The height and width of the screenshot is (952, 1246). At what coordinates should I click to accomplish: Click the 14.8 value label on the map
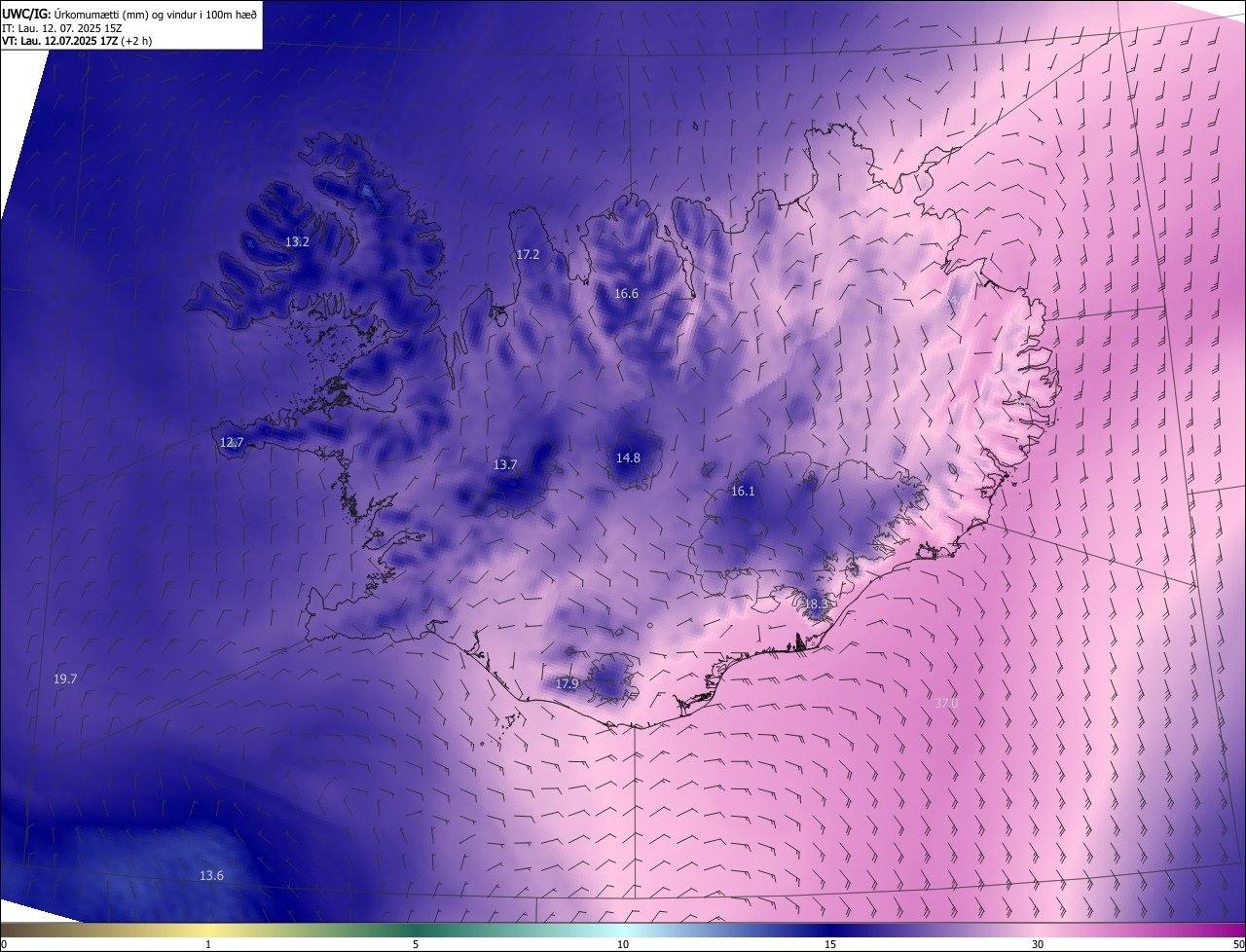(x=628, y=458)
